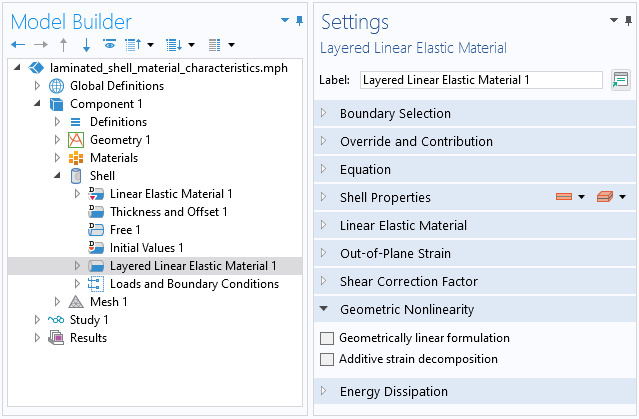Viewport: 639px width, 419px height.
Task: Expand the Boundary Selection section
Action: click(x=475, y=113)
